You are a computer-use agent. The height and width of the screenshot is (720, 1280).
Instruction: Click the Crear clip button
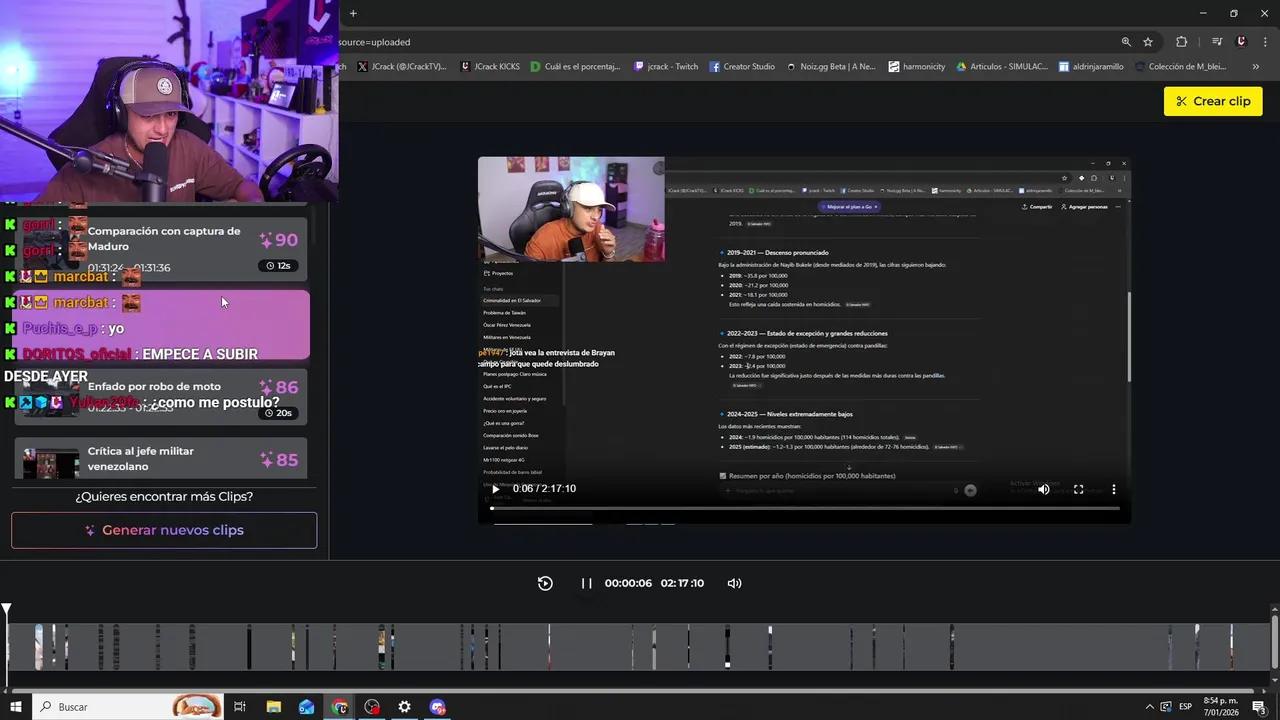click(1213, 101)
